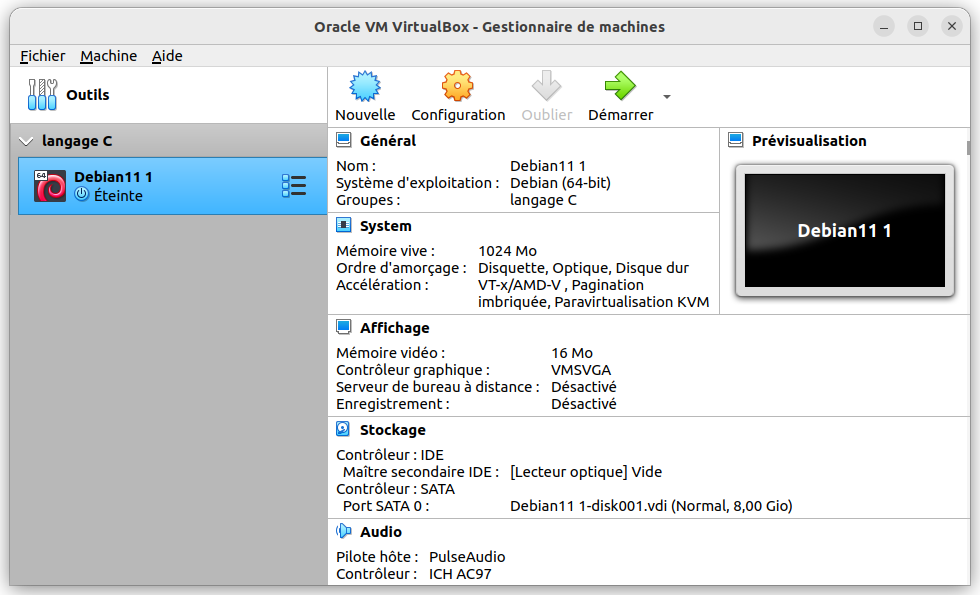Image resolution: width=980 pixels, height=595 pixels.
Task: Click the Stockage section disk icon
Action: point(344,430)
